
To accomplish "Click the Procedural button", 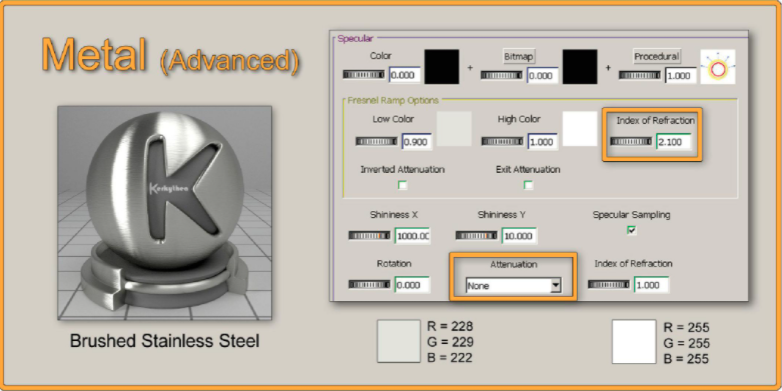I will point(656,56).
